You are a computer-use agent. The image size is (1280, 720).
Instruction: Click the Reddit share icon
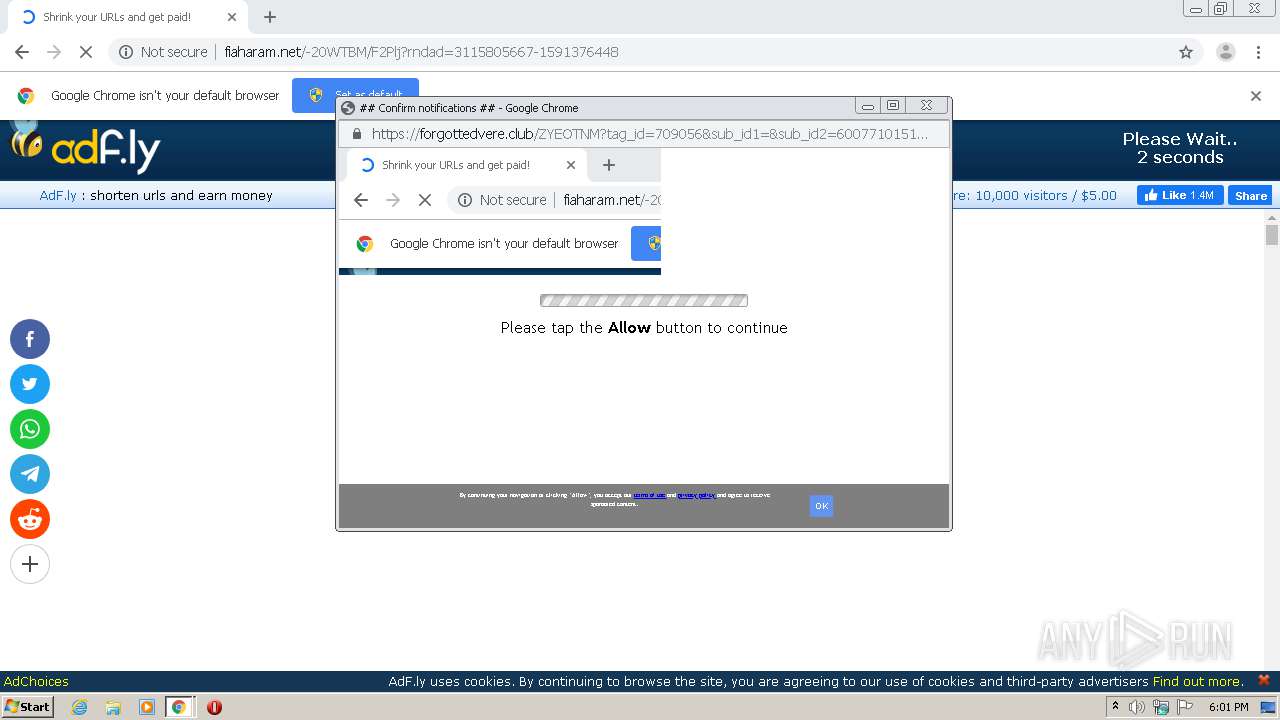30,519
